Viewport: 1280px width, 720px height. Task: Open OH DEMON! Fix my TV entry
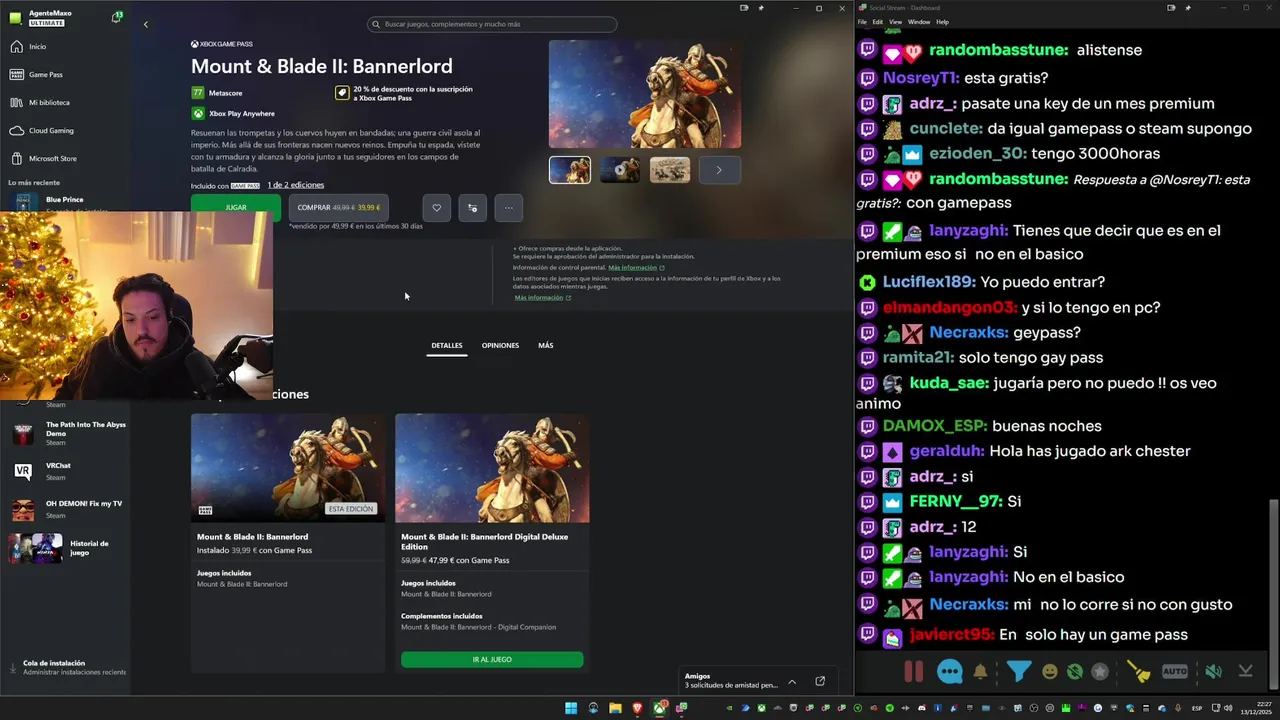point(66,509)
